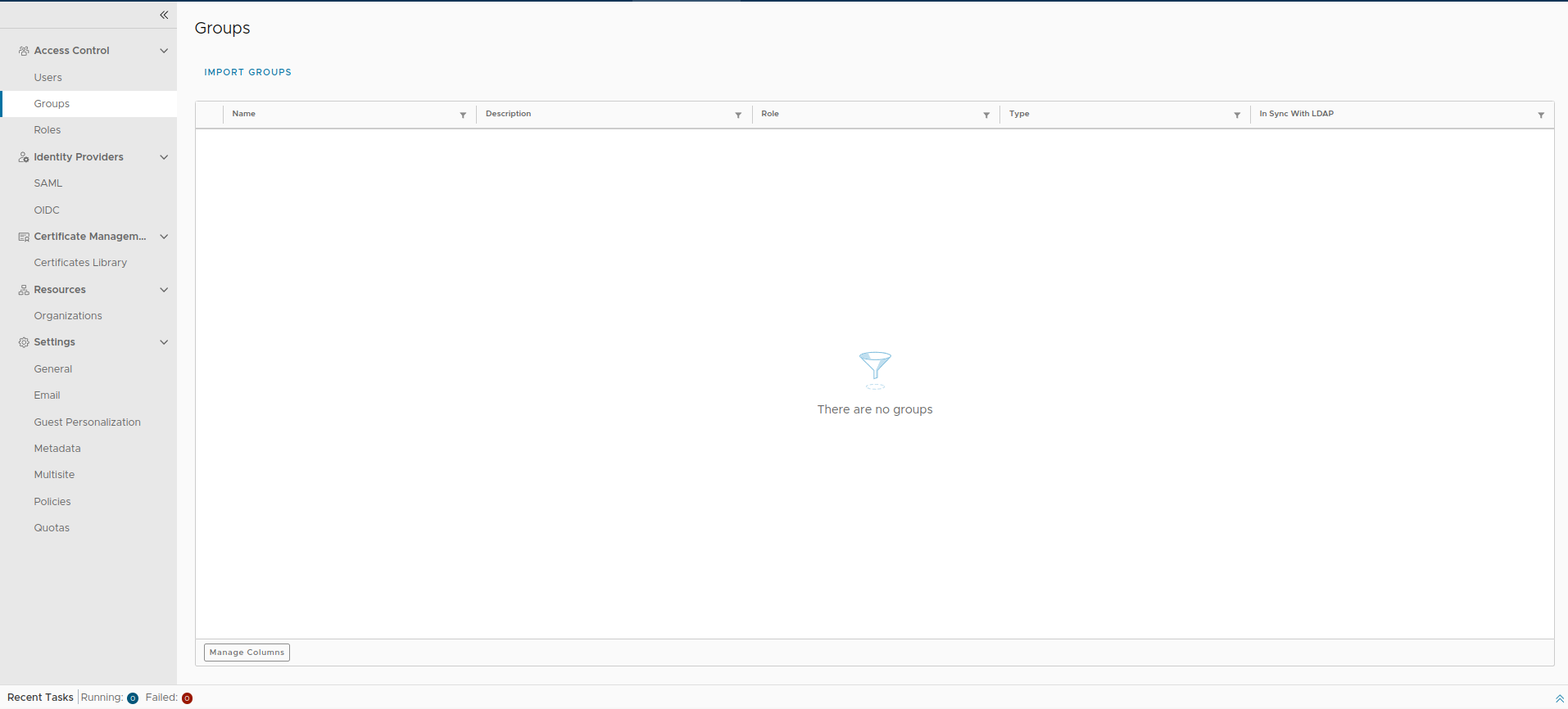
Task: Collapse the Settings section chevron
Action: 164,342
